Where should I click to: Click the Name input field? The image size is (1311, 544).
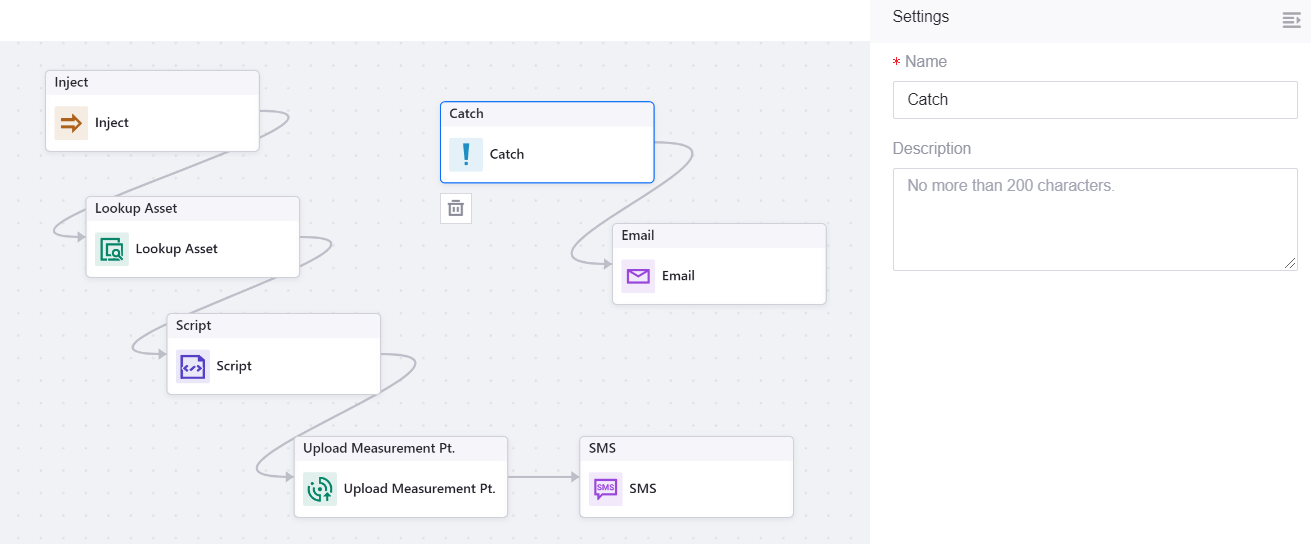coord(1094,100)
